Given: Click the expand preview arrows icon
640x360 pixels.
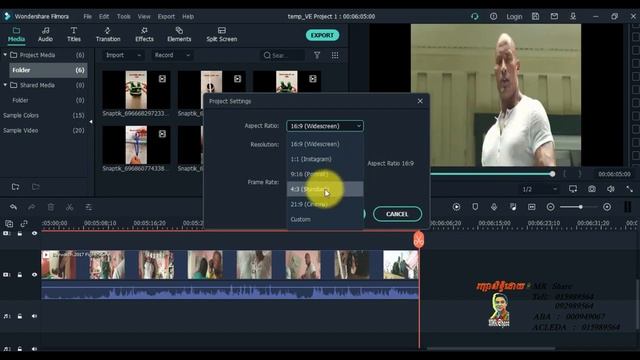Looking at the screenshot, I should [629, 189].
